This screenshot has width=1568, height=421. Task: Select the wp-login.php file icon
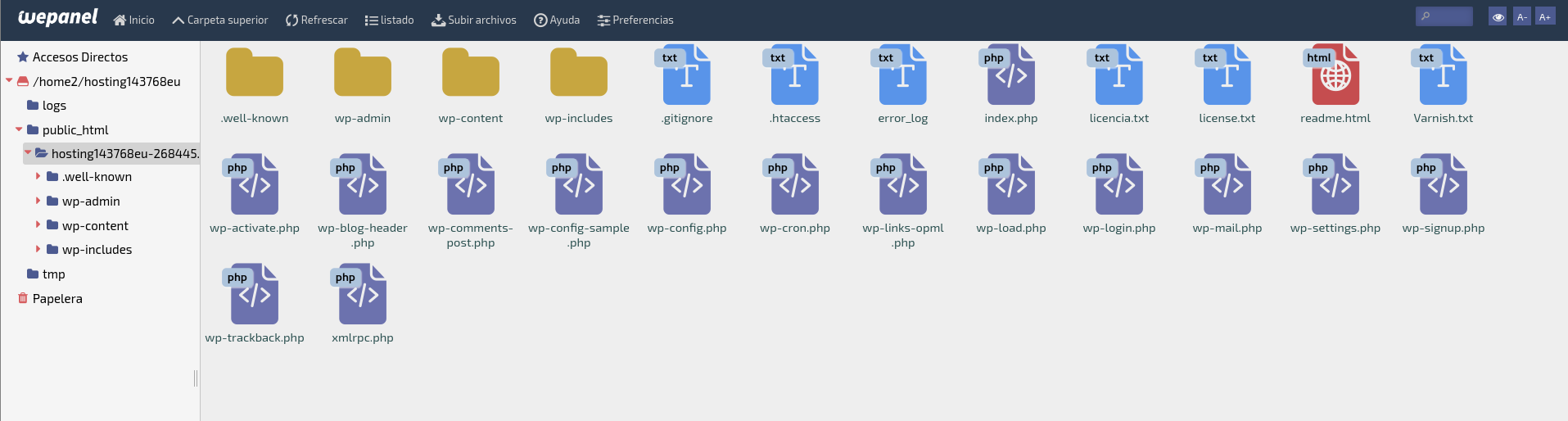[x=1114, y=184]
